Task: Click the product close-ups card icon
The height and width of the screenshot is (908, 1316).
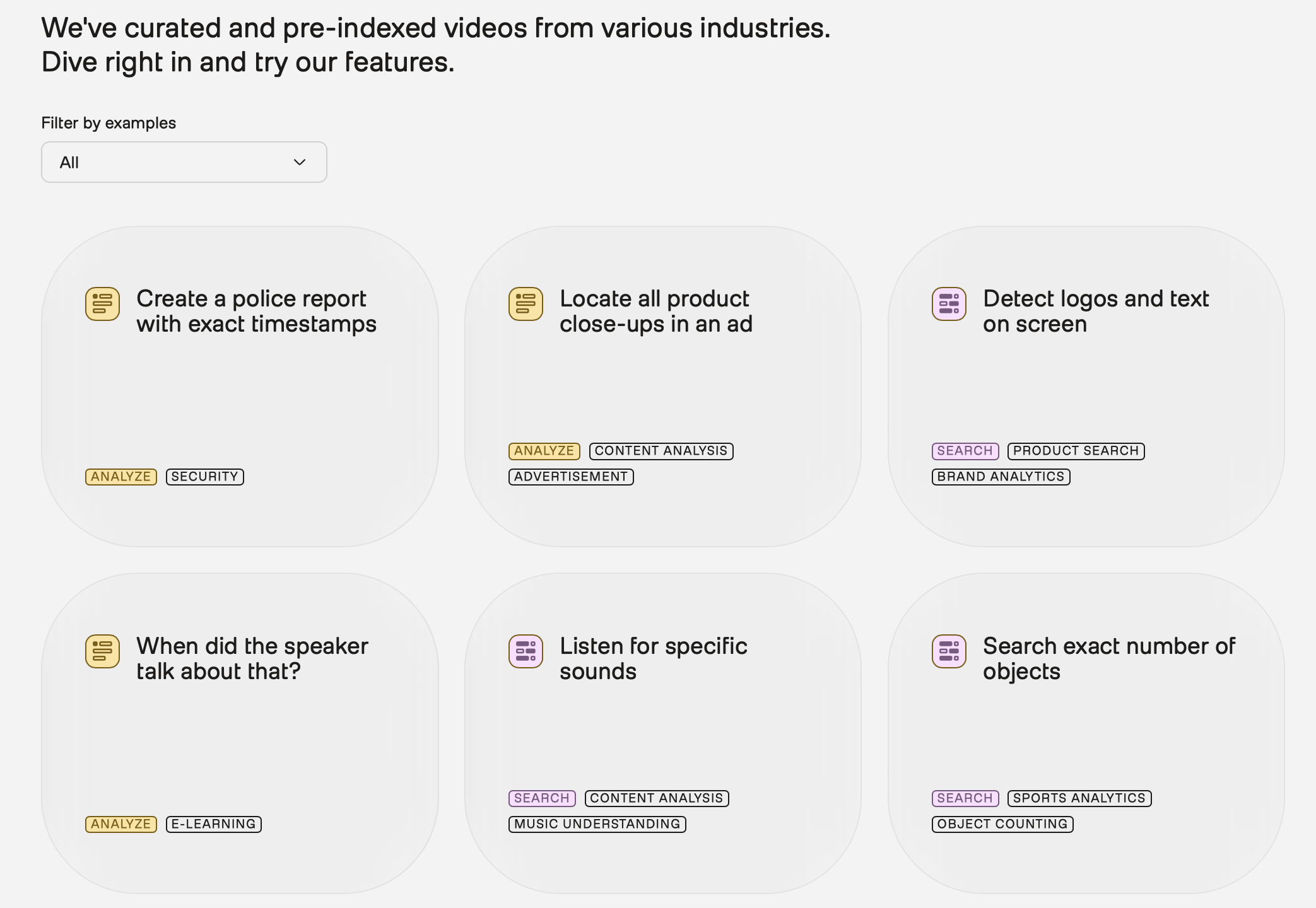Action: [526, 303]
